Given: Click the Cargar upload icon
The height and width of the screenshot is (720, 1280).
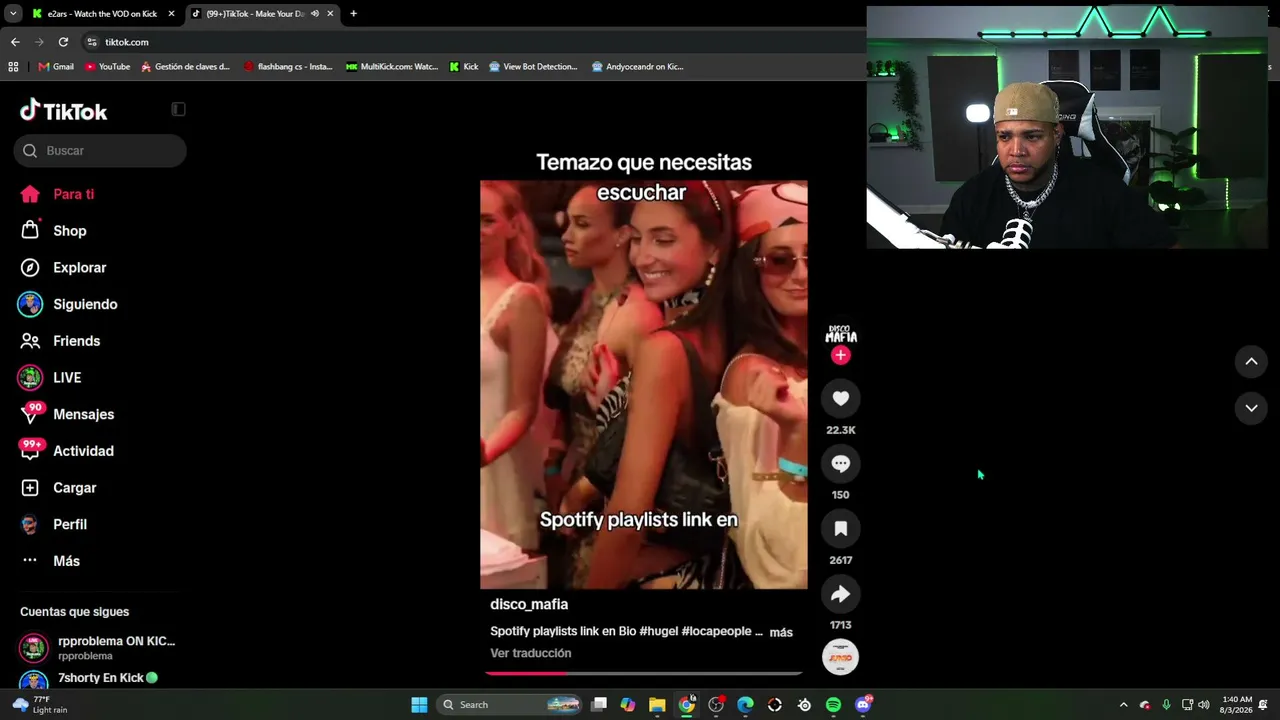Looking at the screenshot, I should coord(30,488).
